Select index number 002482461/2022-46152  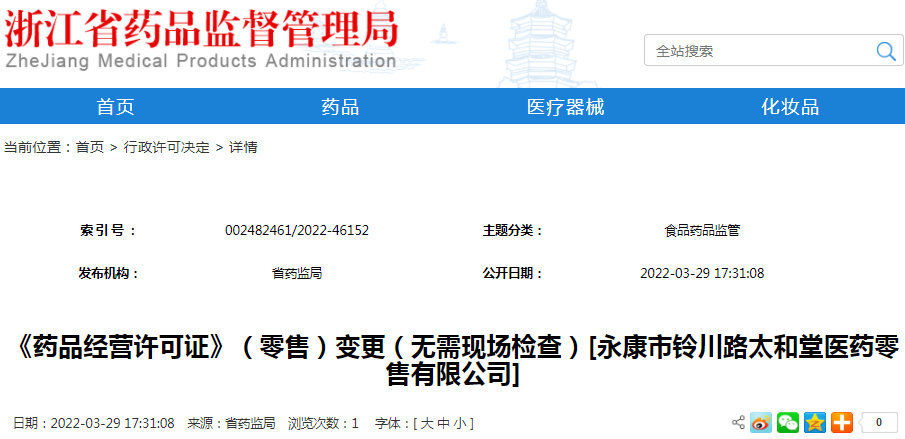[x=297, y=231]
